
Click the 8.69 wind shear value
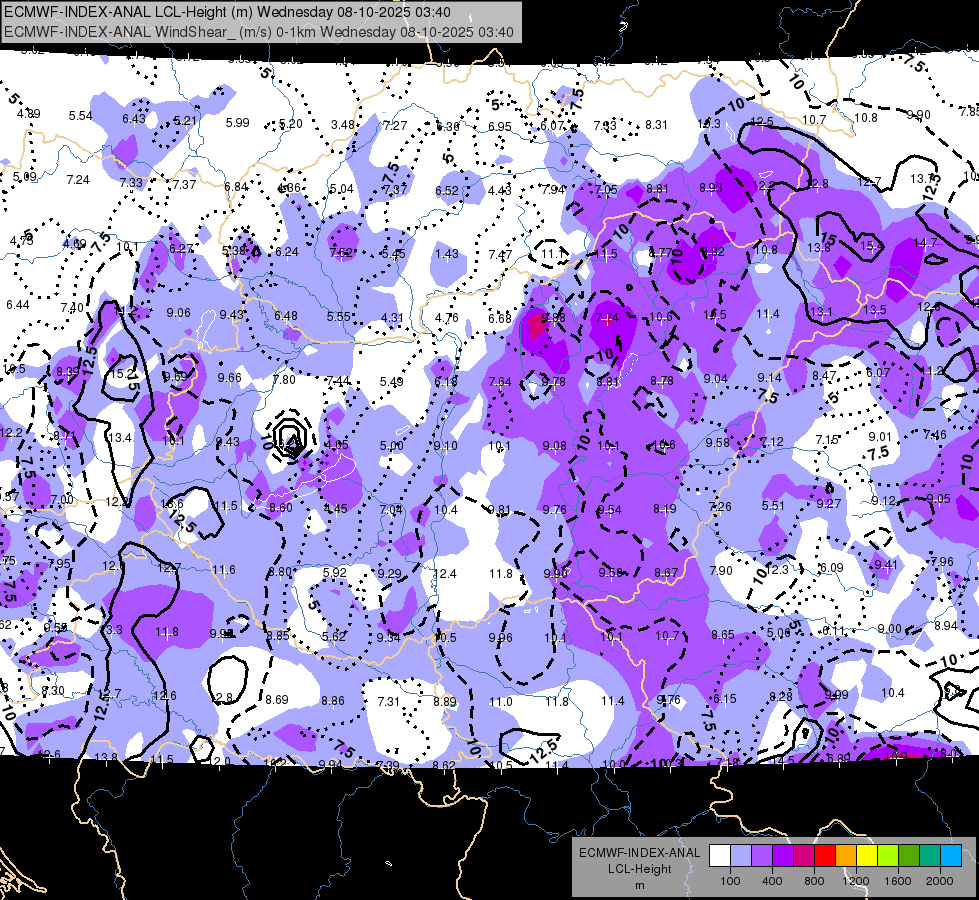point(277,700)
